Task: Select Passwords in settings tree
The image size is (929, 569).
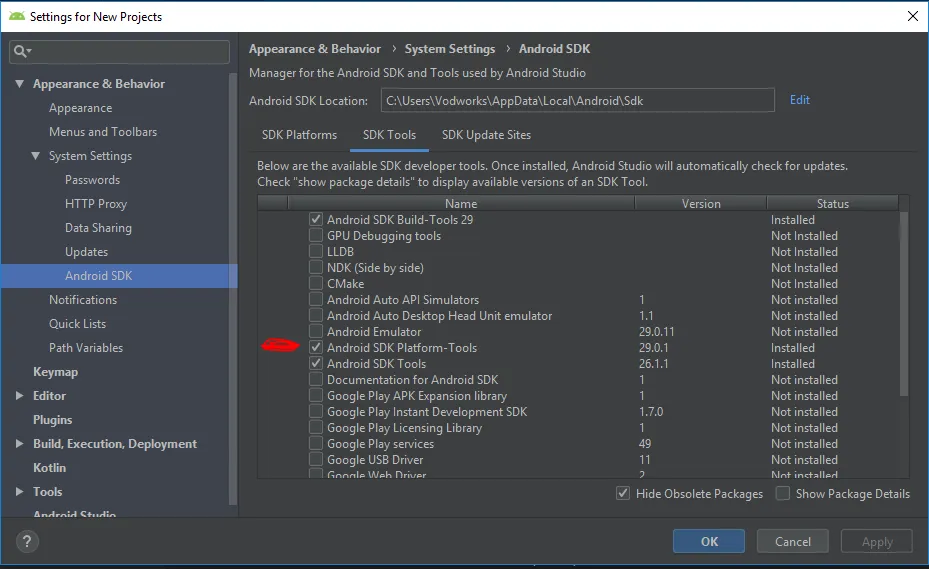Action: pyautogui.click(x=92, y=180)
